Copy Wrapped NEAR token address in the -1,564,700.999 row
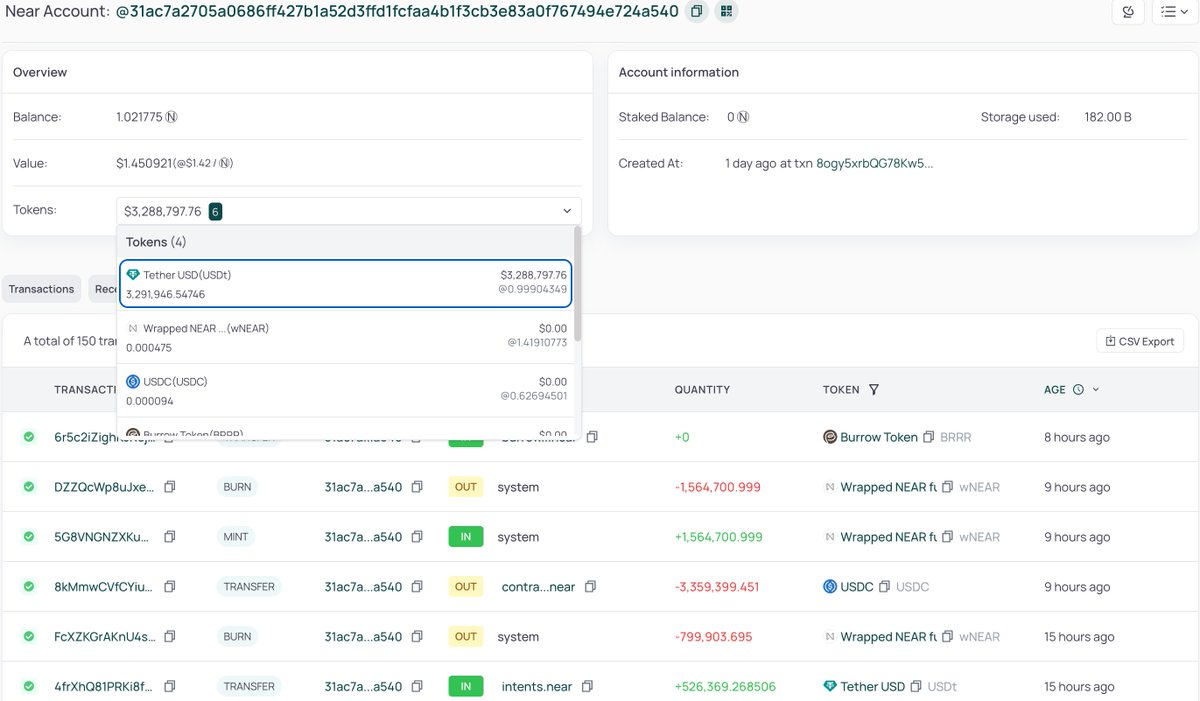 [x=948, y=487]
